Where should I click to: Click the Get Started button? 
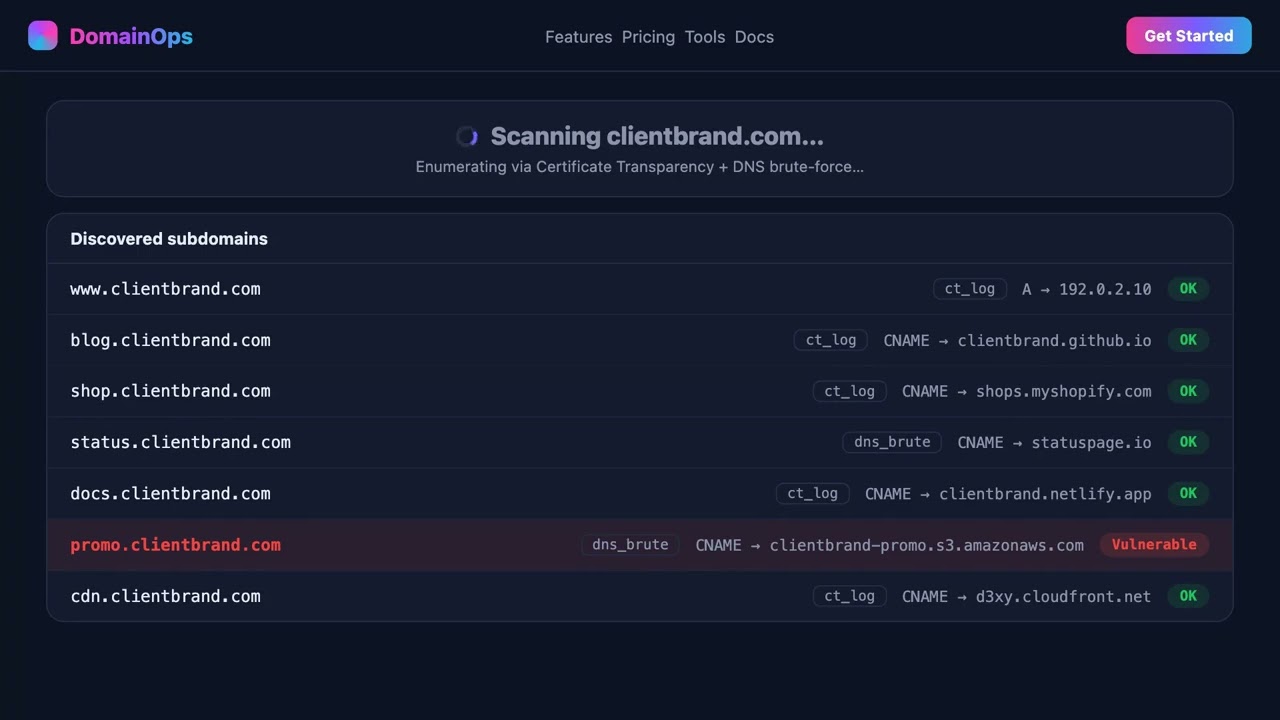pos(1189,36)
